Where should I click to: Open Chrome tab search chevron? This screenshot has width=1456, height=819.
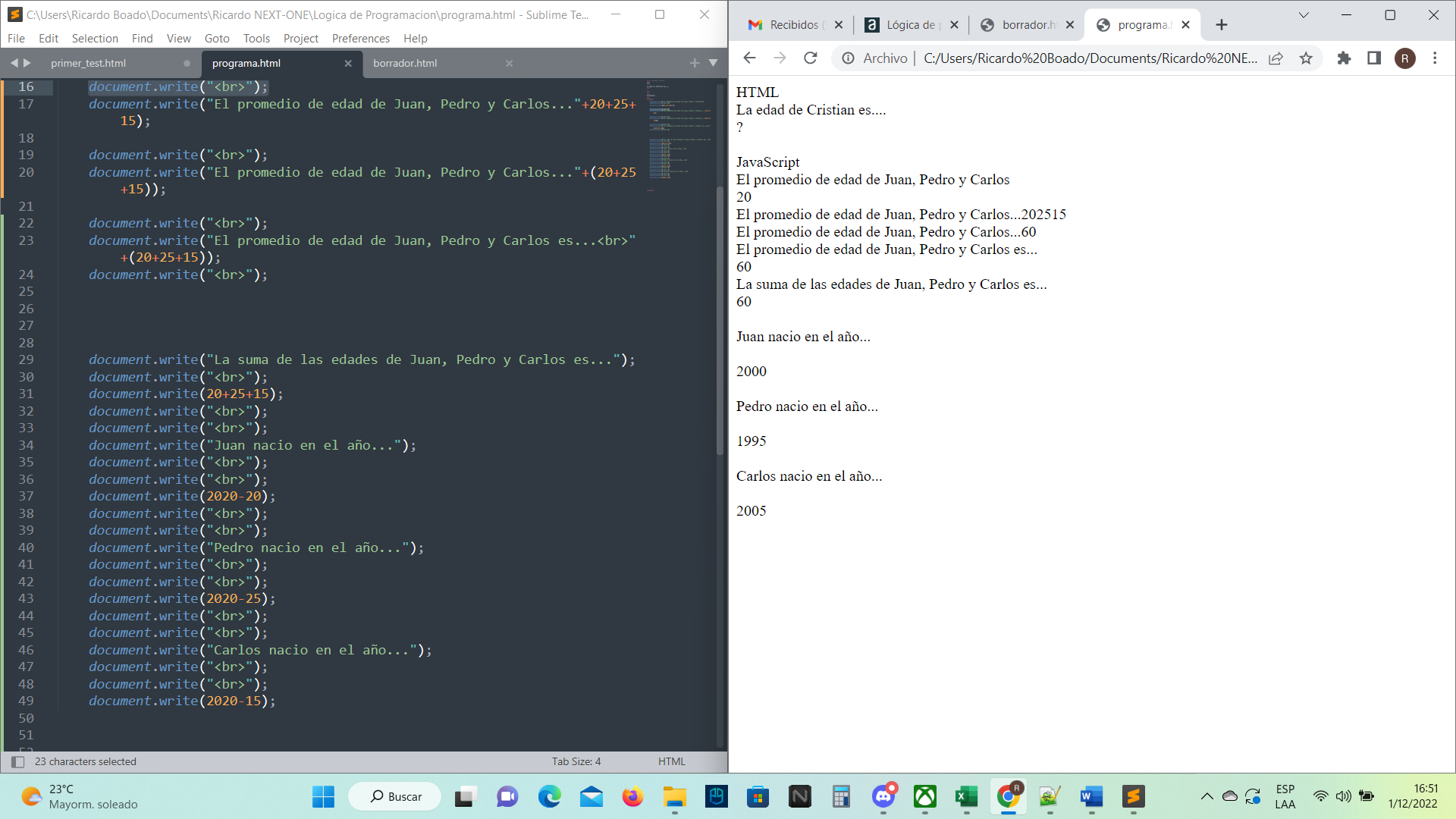[x=1304, y=15]
